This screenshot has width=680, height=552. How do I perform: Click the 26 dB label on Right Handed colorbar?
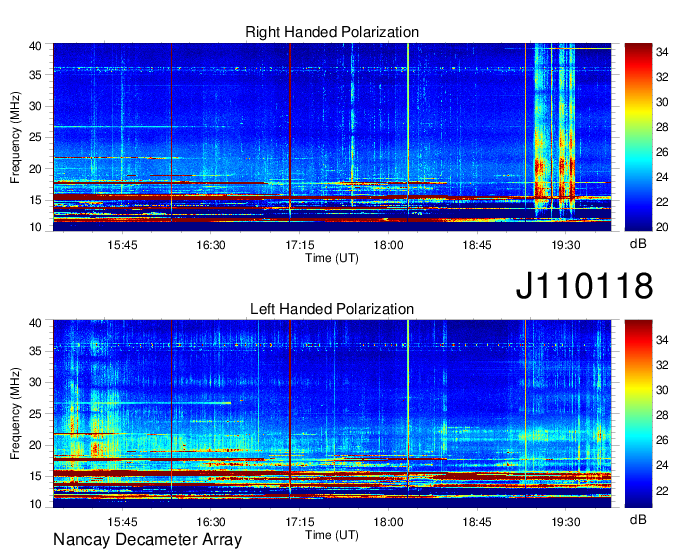[662, 152]
